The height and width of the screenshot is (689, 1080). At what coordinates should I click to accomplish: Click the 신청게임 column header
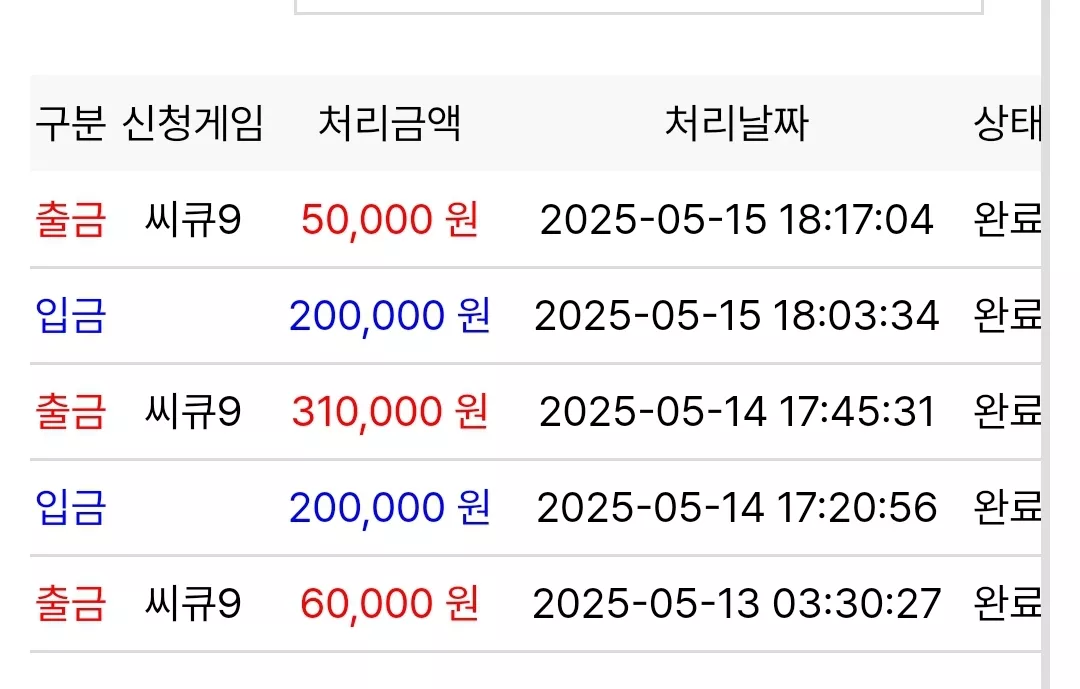click(193, 124)
